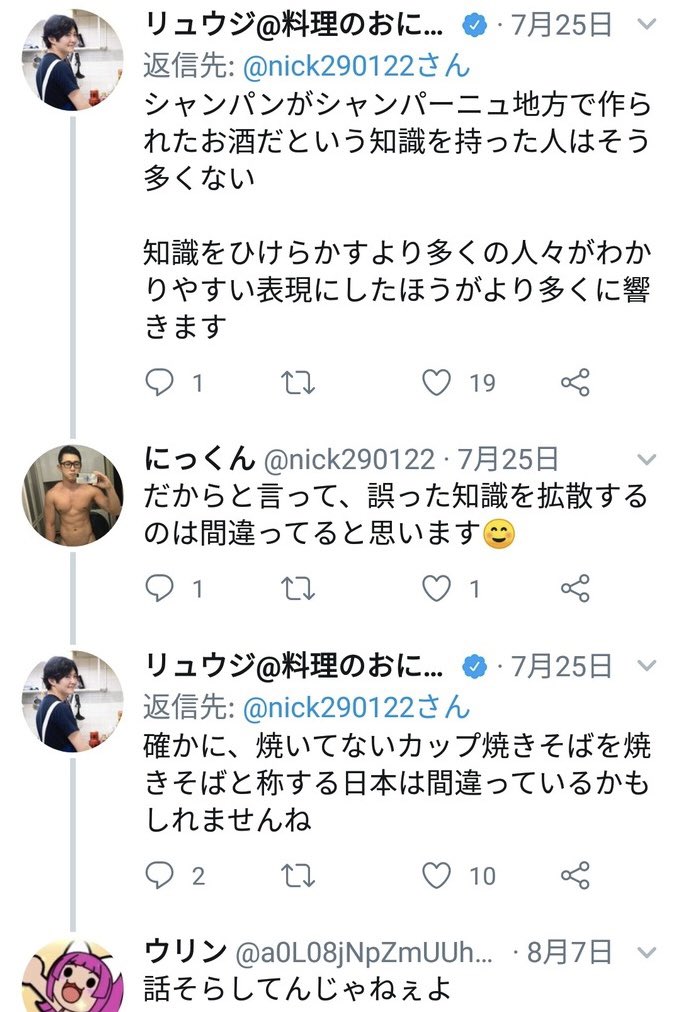Screen dimensions: 678x1012
Task: Like the tweet with 19 likes
Action: click(437, 382)
